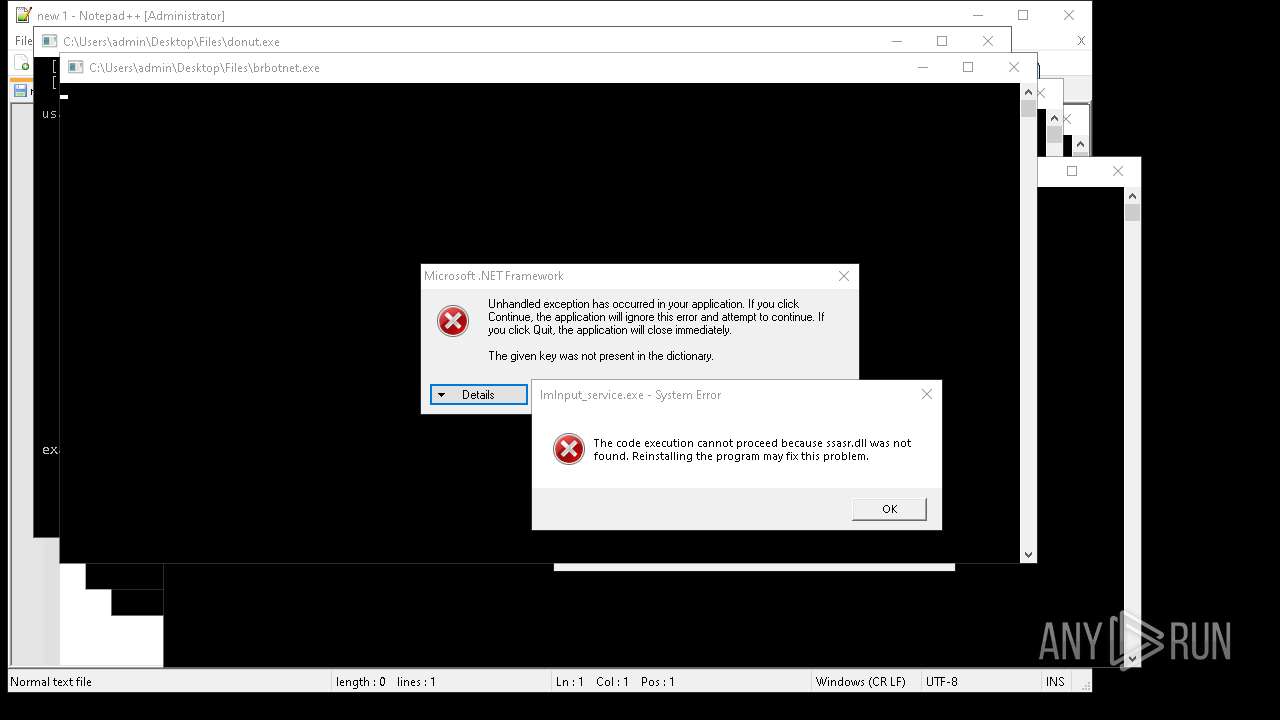Screen dimensions: 1280x720
Task: Click the brbotnet.exe vertical scrollbar thumb
Action: (x=1028, y=109)
